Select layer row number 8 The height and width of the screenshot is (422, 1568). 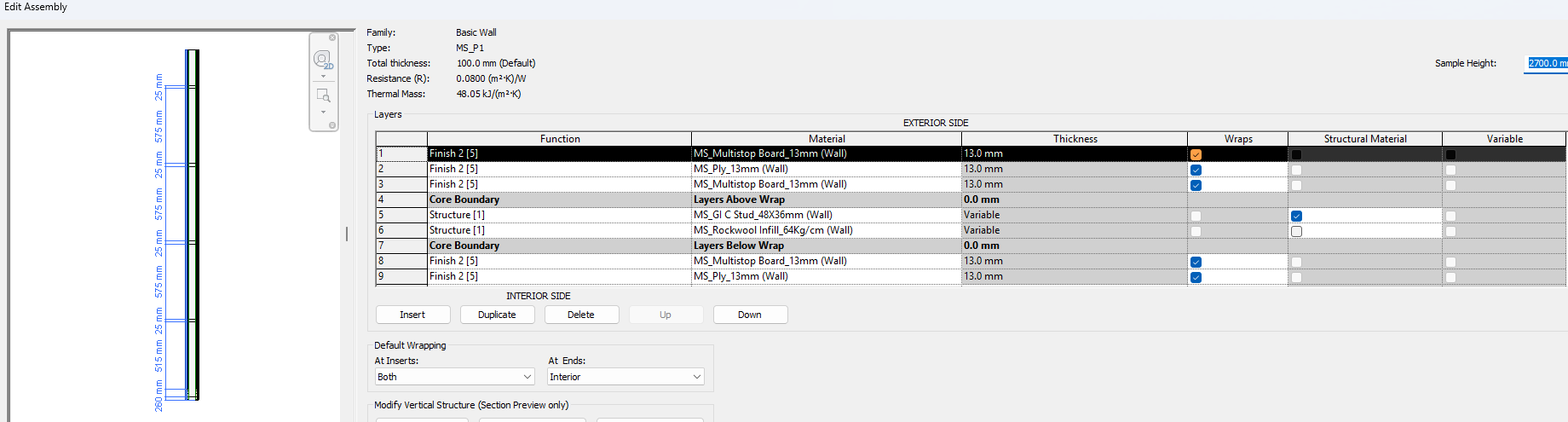pyautogui.click(x=401, y=262)
